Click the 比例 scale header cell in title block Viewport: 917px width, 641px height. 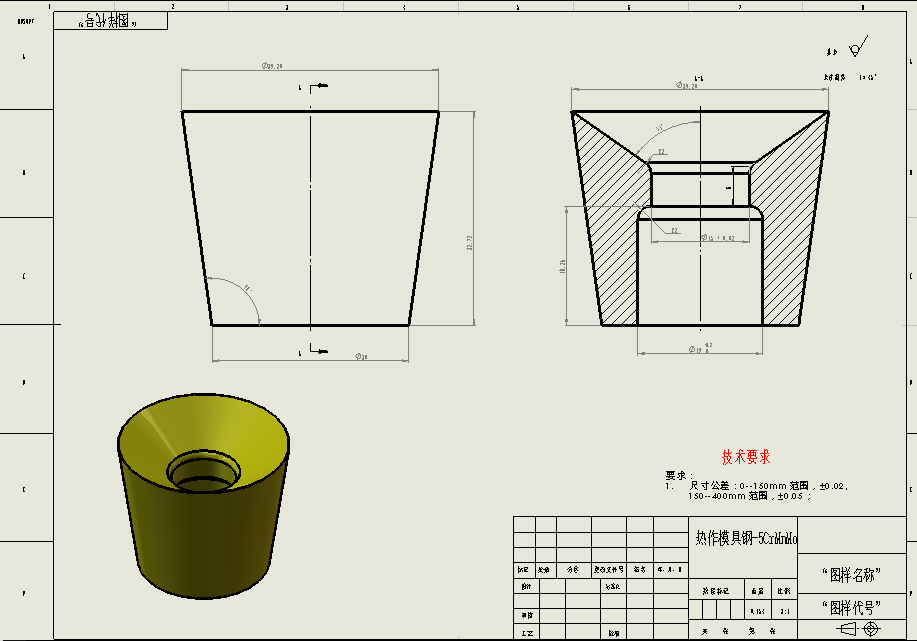784,591
